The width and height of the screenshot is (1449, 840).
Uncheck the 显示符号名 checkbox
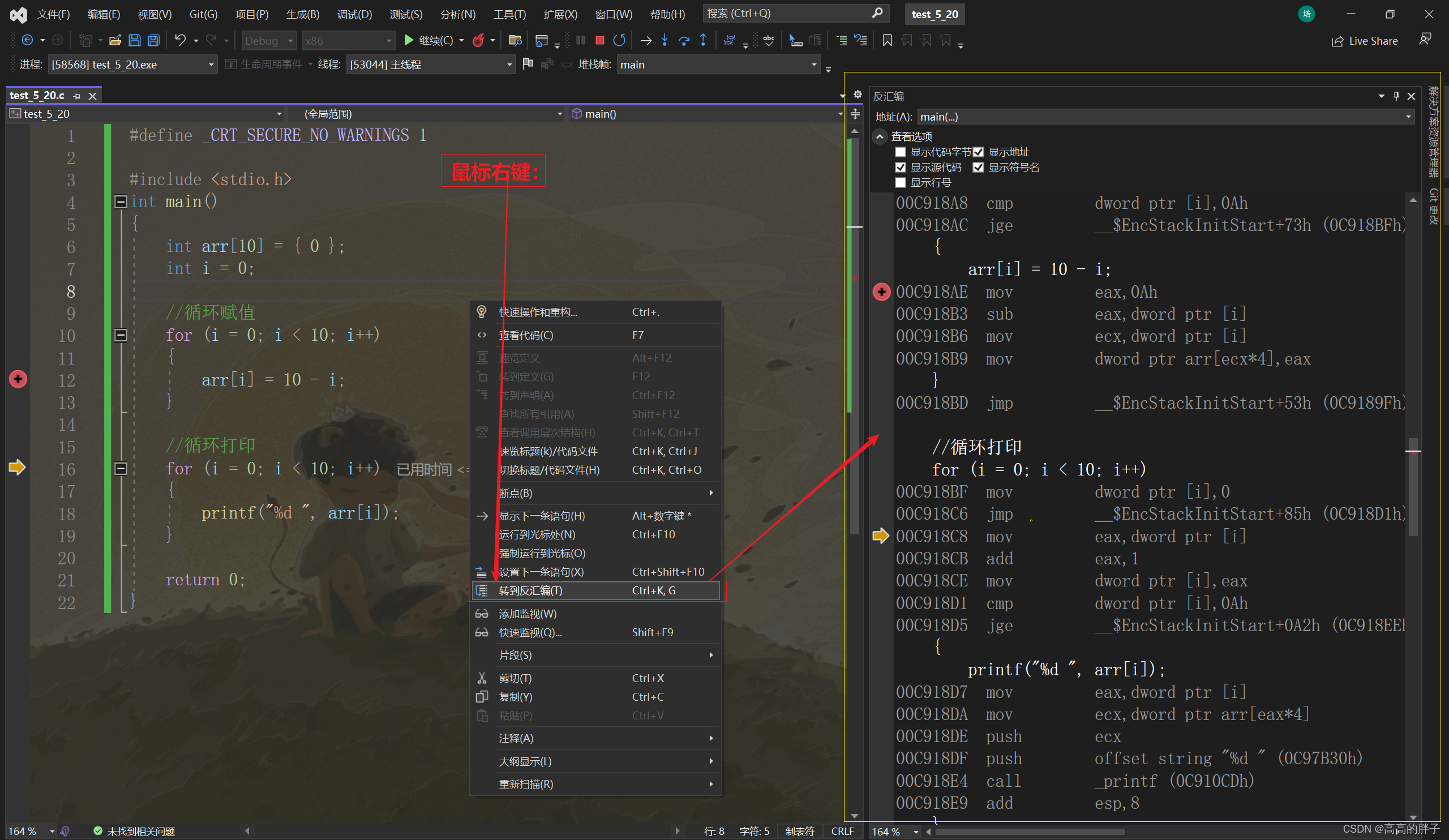click(978, 168)
